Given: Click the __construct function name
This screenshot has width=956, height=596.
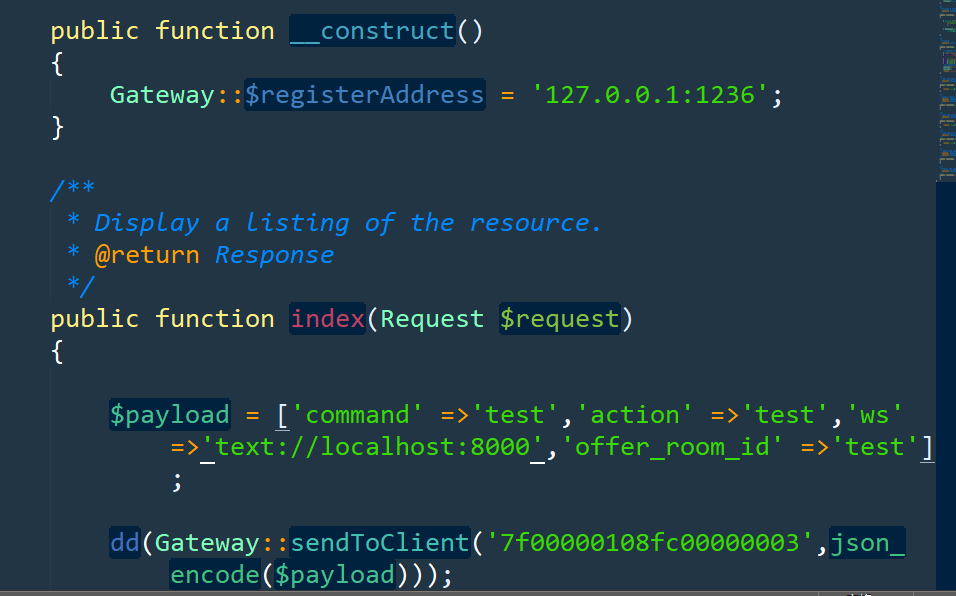Looking at the screenshot, I should tap(373, 30).
